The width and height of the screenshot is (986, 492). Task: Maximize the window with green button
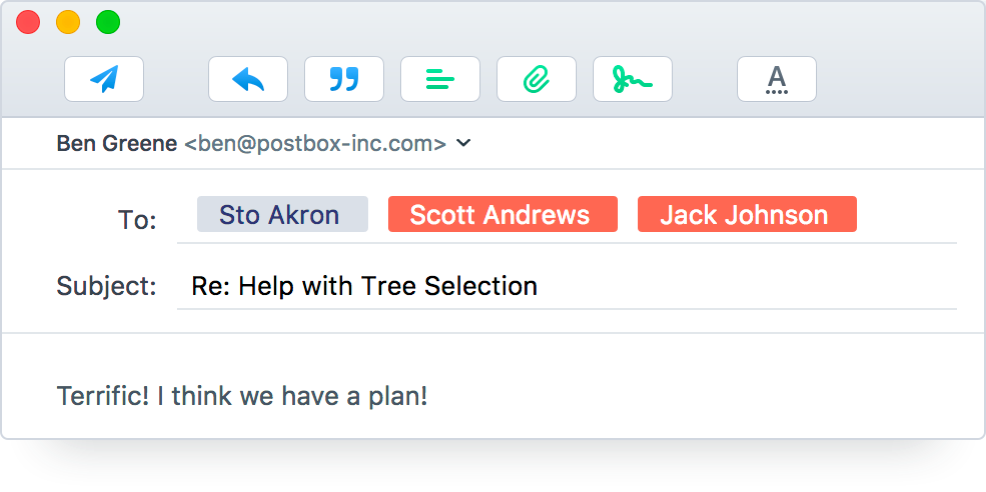tap(107, 22)
